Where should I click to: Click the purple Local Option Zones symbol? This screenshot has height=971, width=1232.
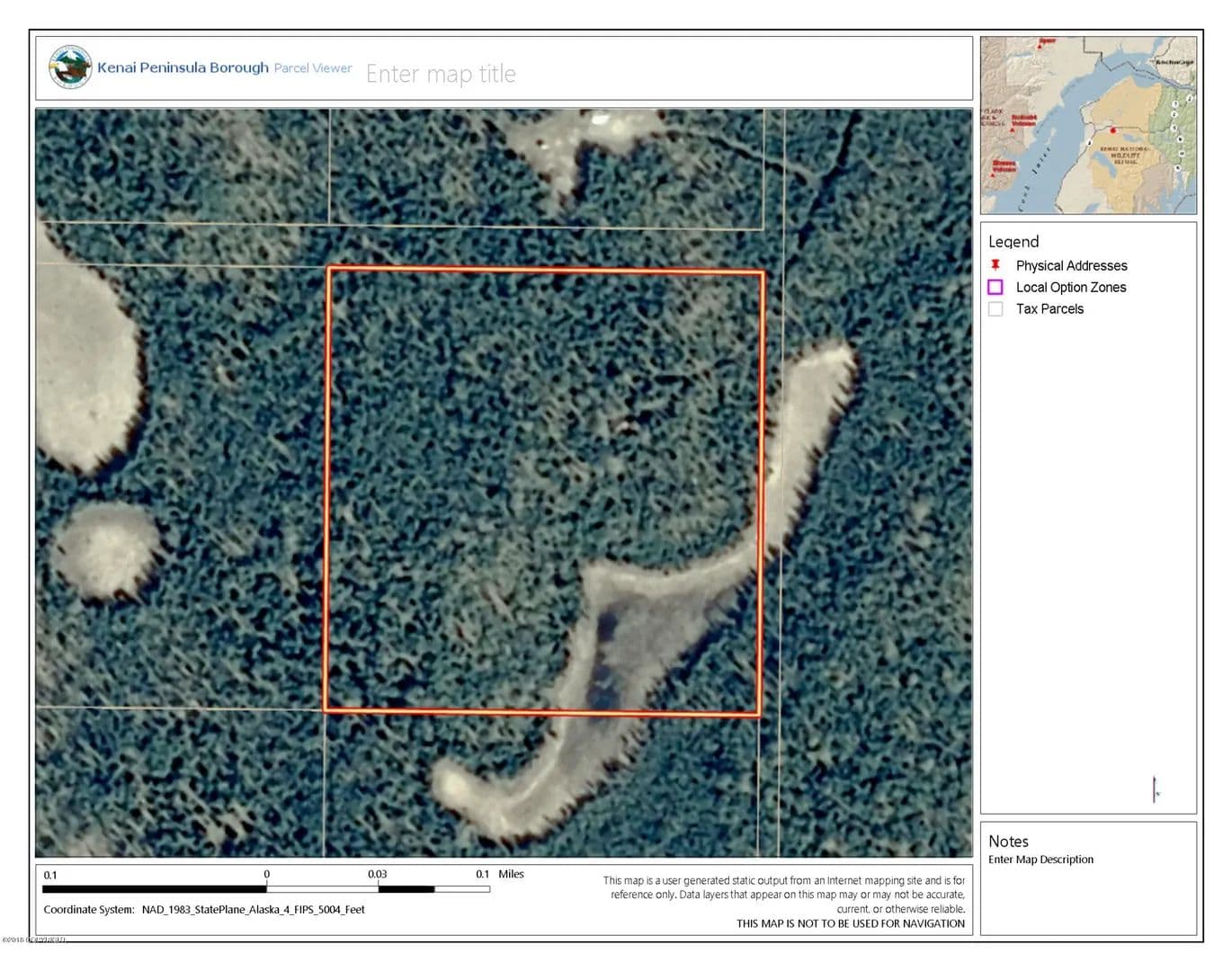click(x=995, y=287)
